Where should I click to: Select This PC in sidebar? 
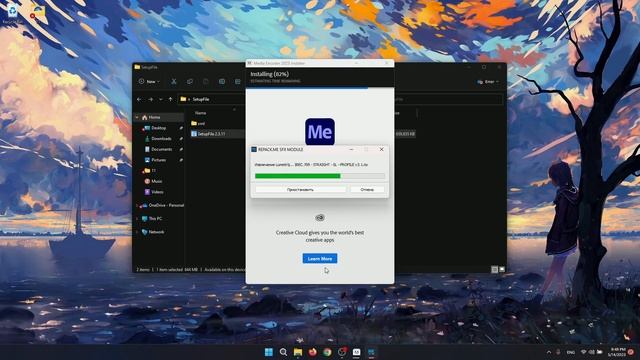(155, 219)
